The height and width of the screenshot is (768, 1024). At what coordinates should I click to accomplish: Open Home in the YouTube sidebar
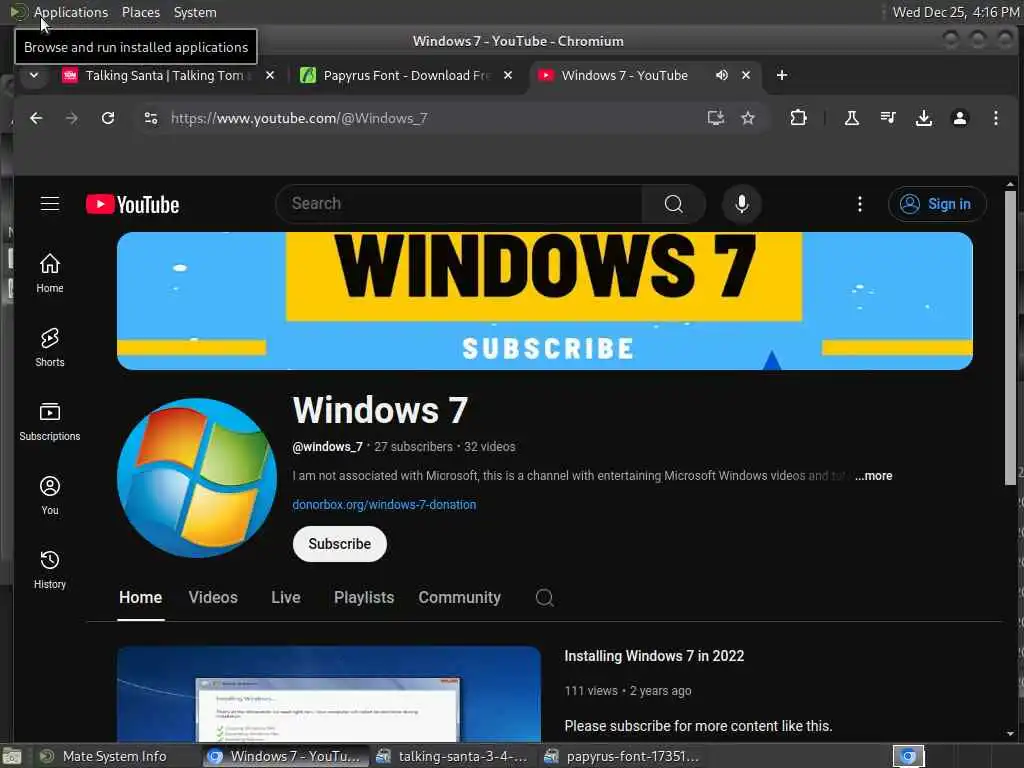[50, 273]
